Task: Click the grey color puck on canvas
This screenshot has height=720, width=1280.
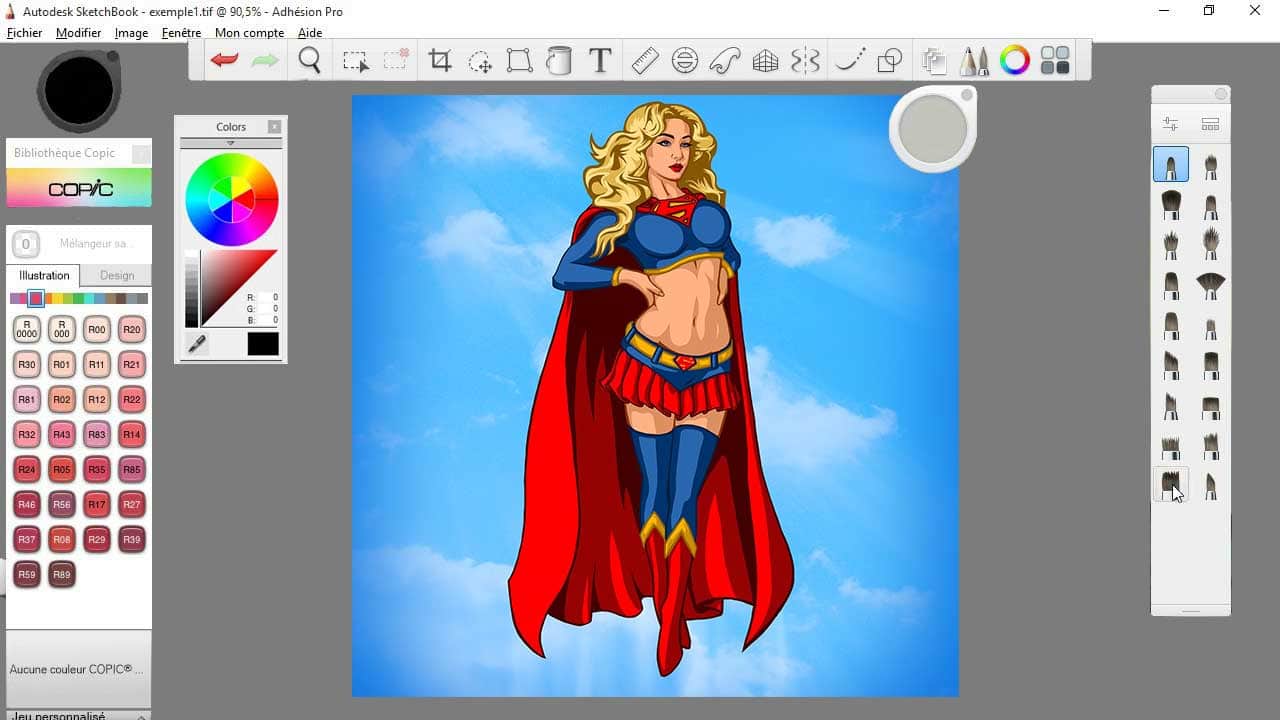Action: 933,129
